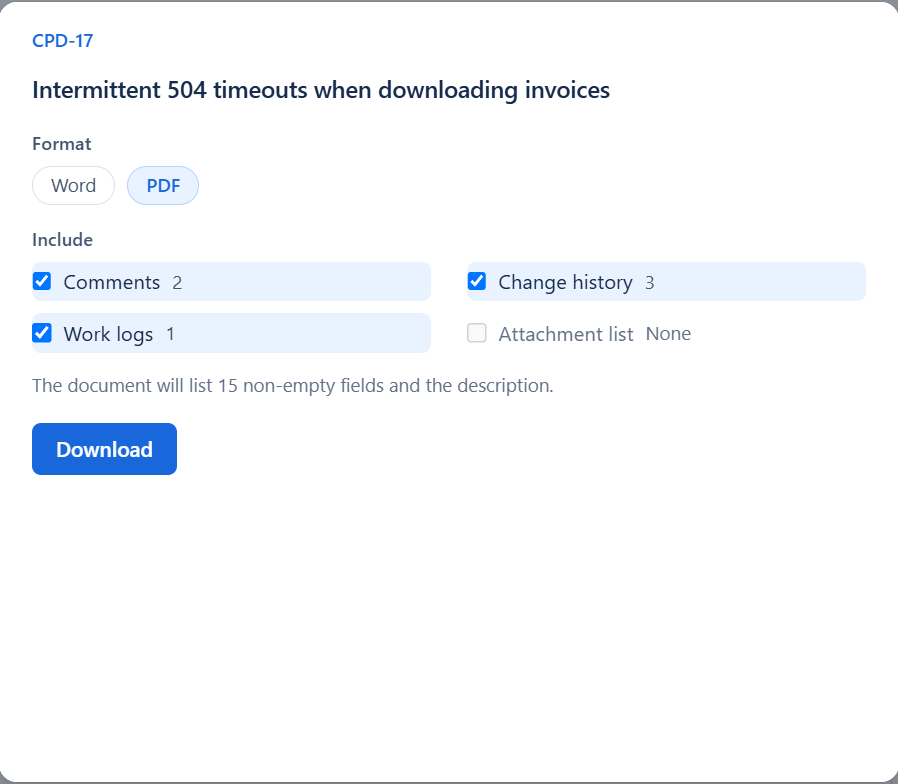Click the 'Include' section label
This screenshot has height=784, width=898.
(62, 239)
